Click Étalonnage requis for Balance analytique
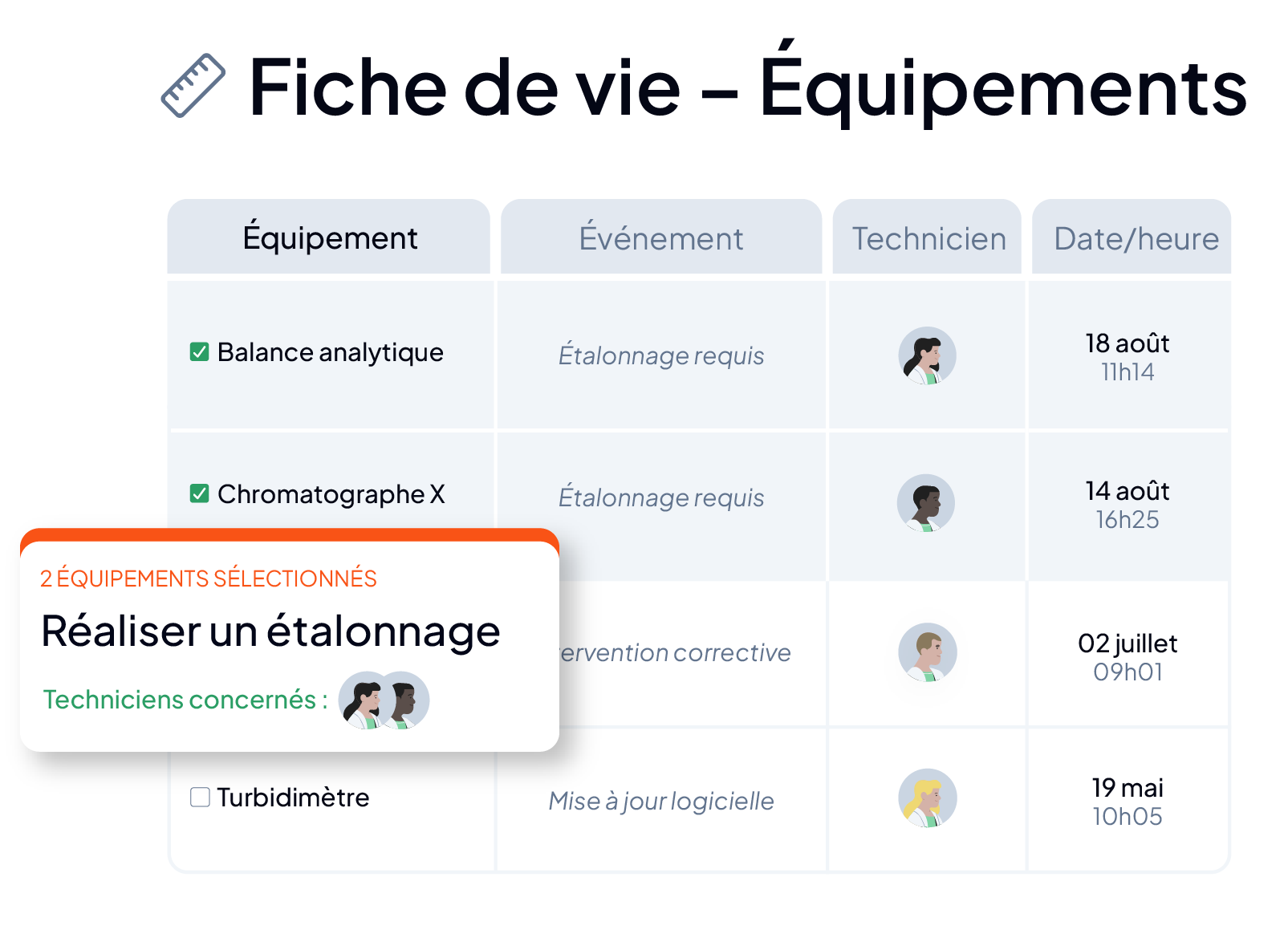Viewport: 1288px width, 950px height. (661, 355)
